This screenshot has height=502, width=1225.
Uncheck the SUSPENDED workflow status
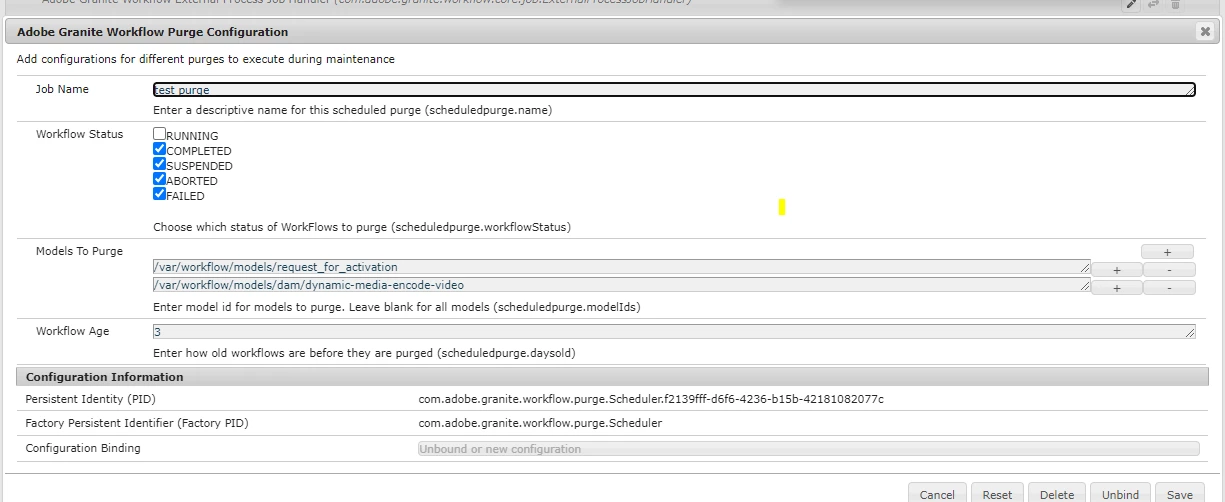point(159,164)
